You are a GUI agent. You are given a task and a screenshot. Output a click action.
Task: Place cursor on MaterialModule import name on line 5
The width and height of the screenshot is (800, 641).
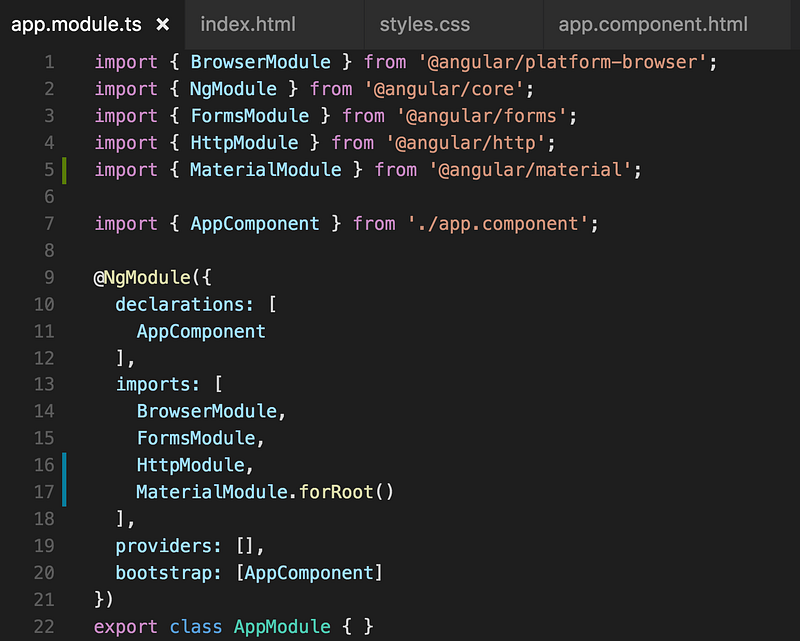(266, 169)
